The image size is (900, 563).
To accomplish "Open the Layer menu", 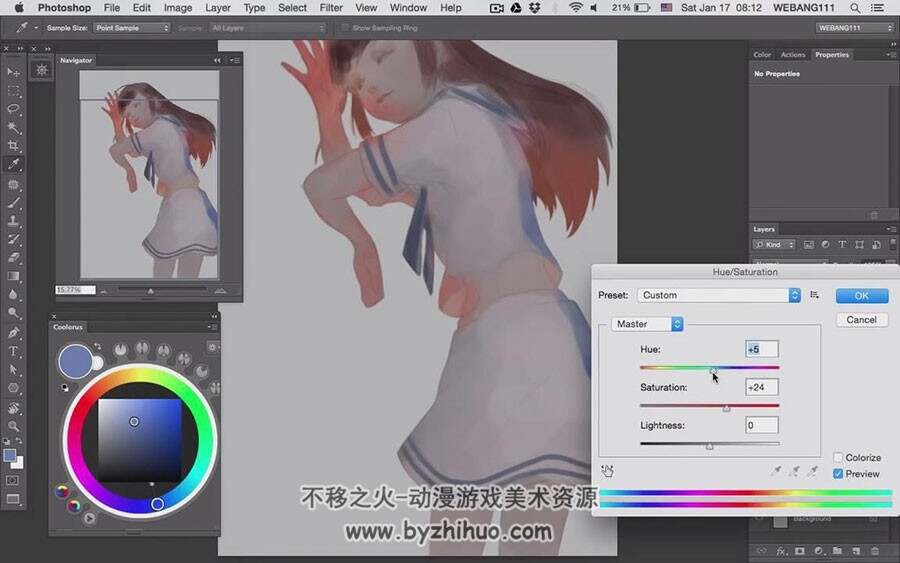I will coord(218,8).
